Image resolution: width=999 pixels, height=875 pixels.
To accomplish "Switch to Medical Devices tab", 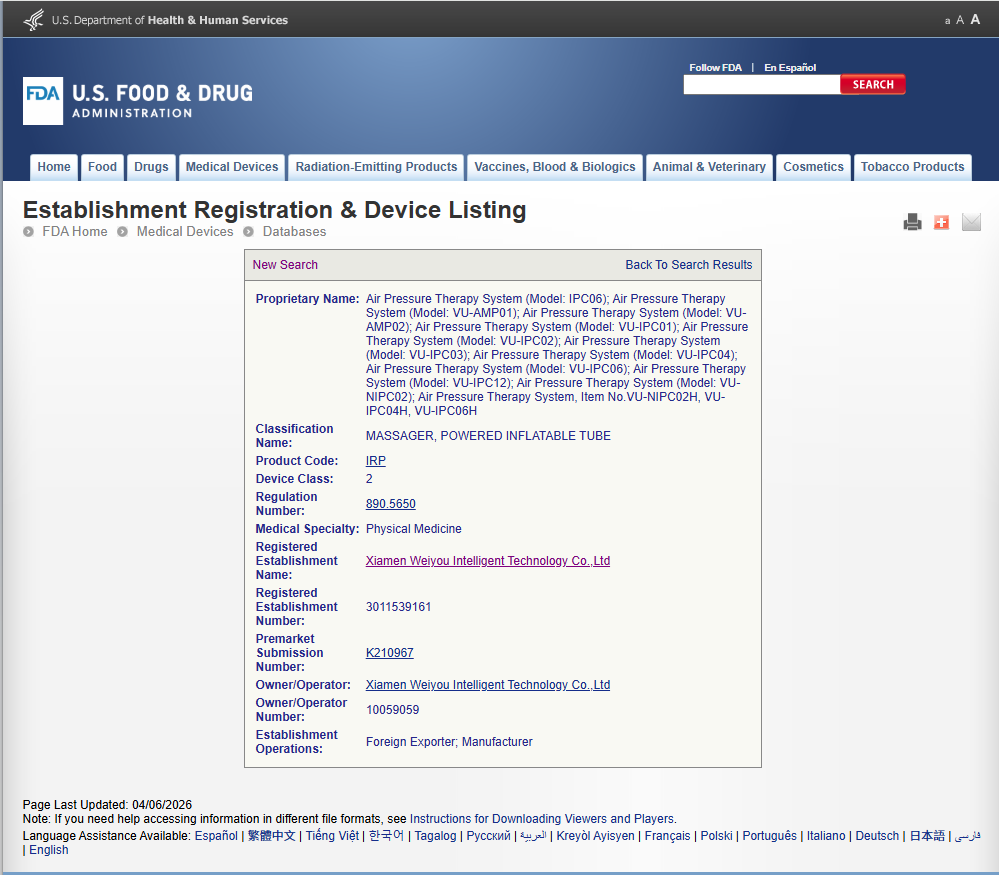I will (232, 167).
